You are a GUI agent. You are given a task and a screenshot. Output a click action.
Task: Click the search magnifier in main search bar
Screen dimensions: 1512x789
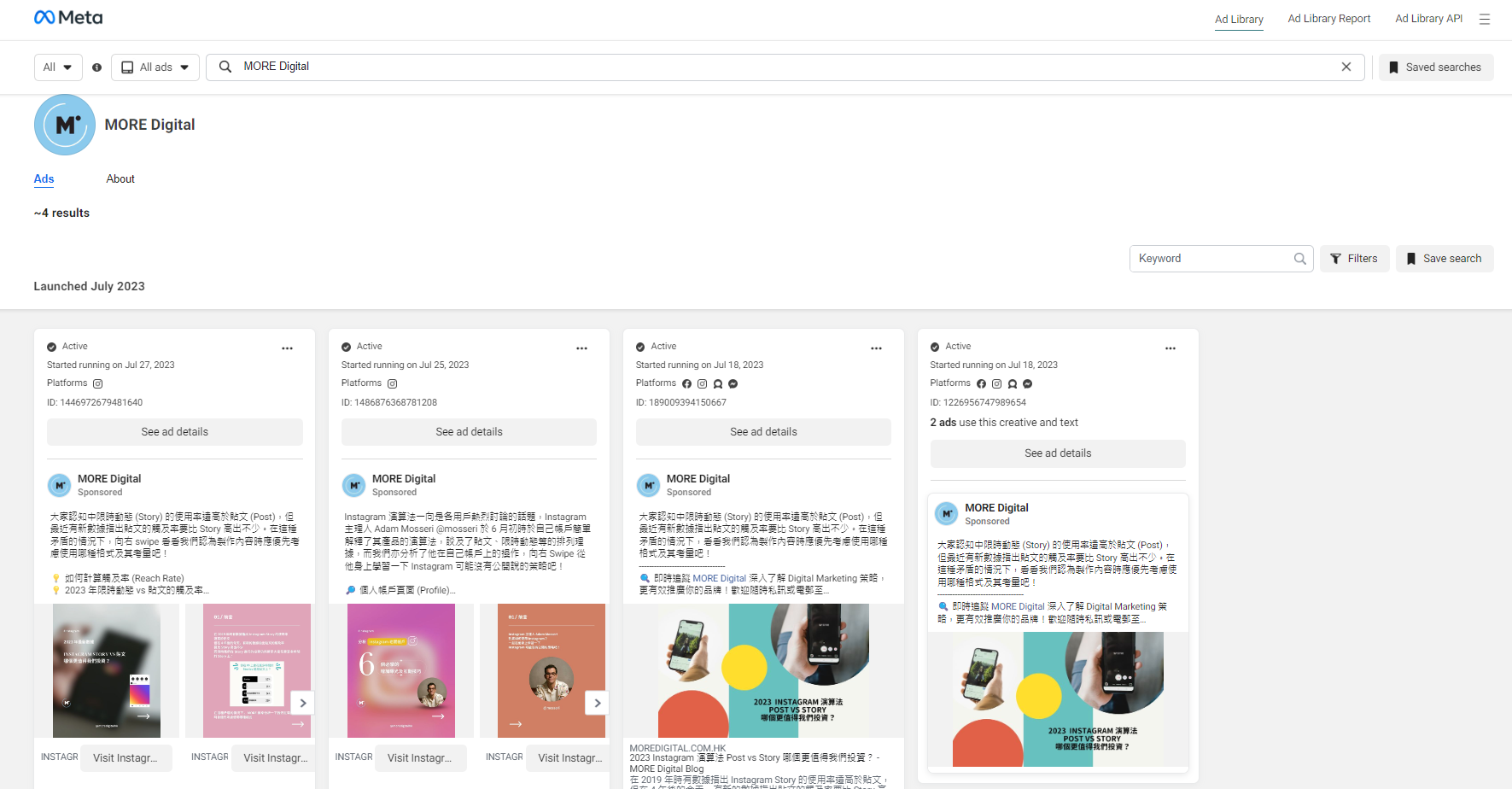point(225,67)
